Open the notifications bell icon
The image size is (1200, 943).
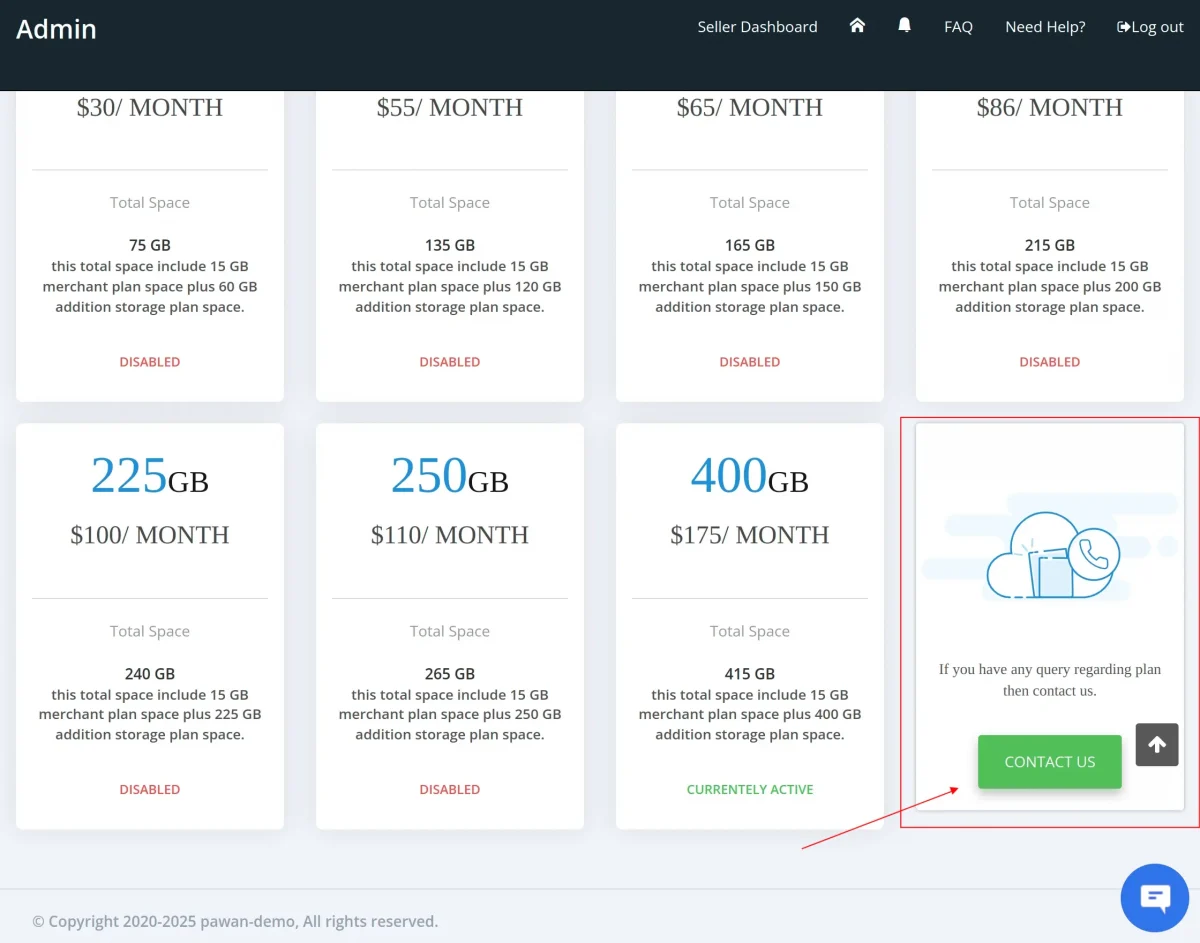904,26
